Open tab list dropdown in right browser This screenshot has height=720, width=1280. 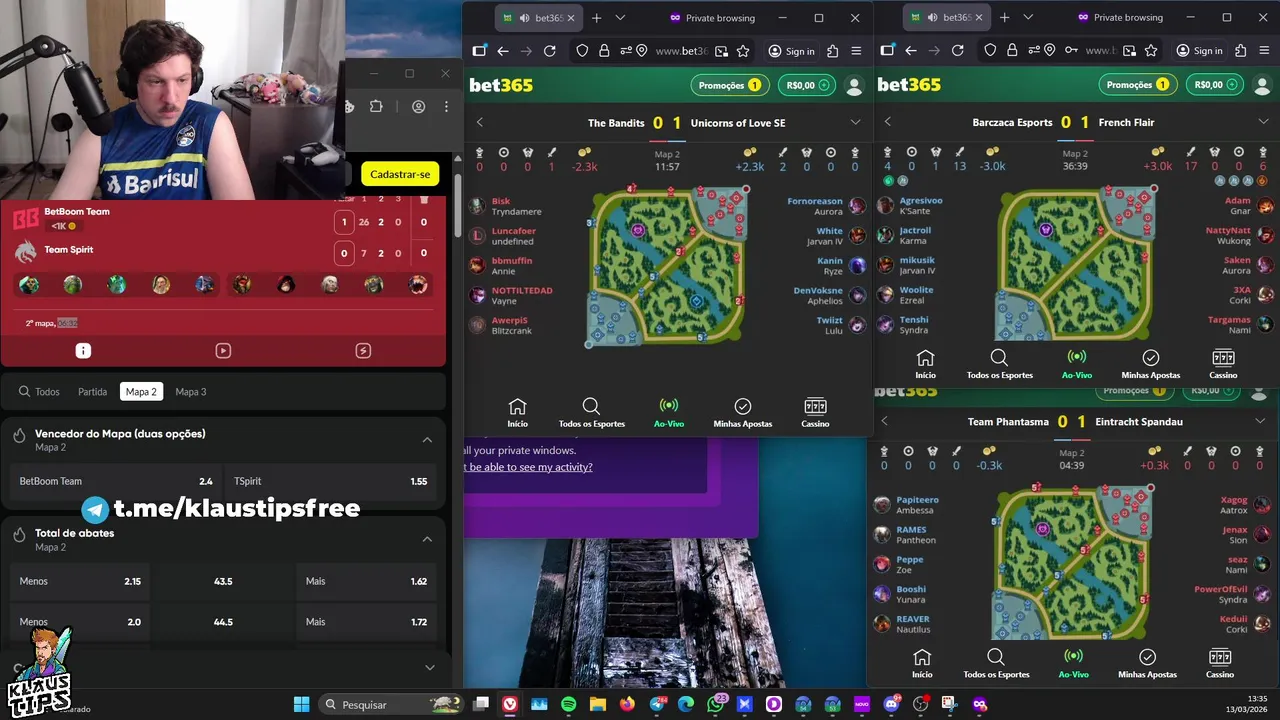(x=1028, y=18)
